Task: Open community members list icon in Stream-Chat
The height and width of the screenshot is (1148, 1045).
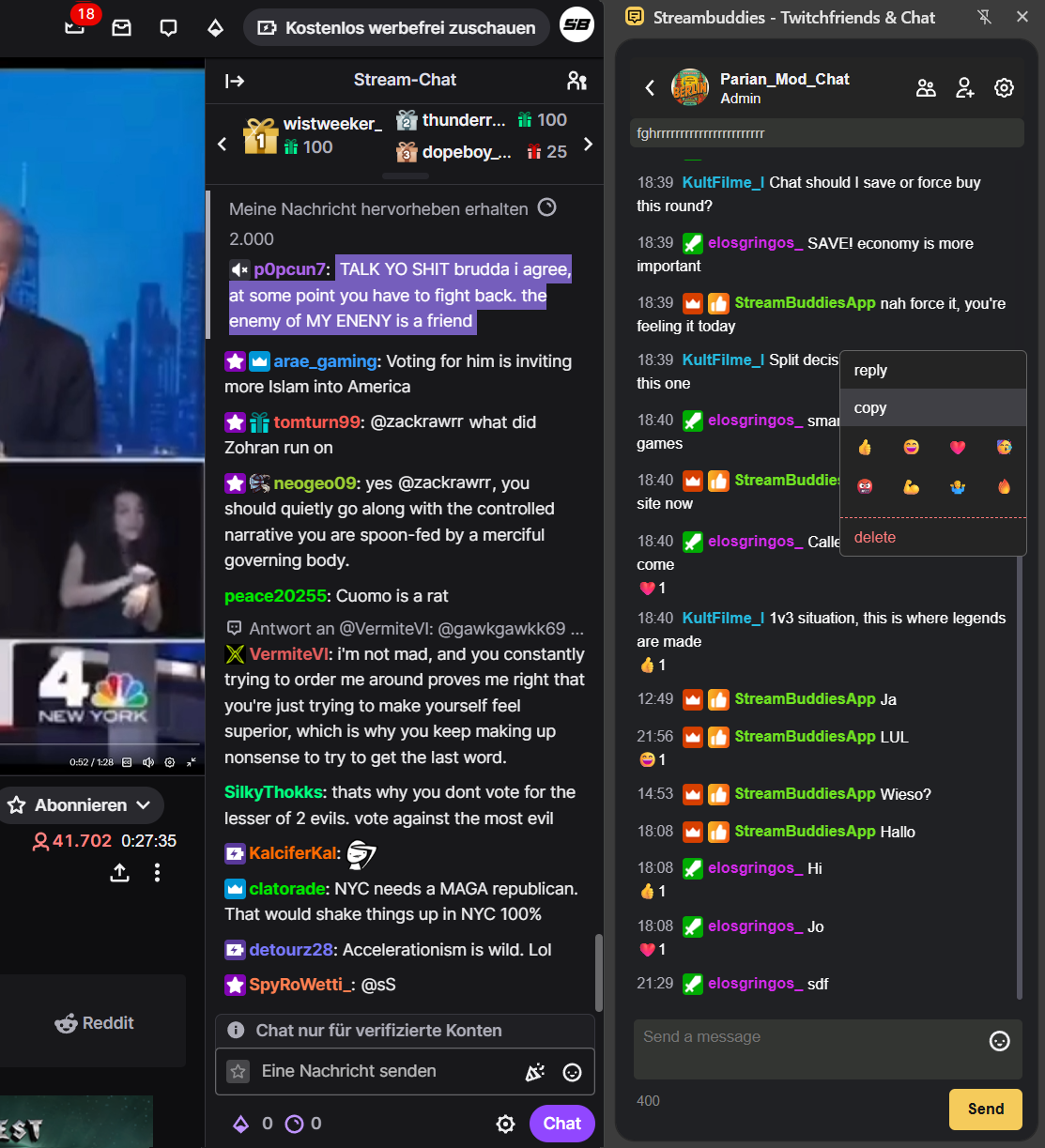Action: click(x=577, y=81)
